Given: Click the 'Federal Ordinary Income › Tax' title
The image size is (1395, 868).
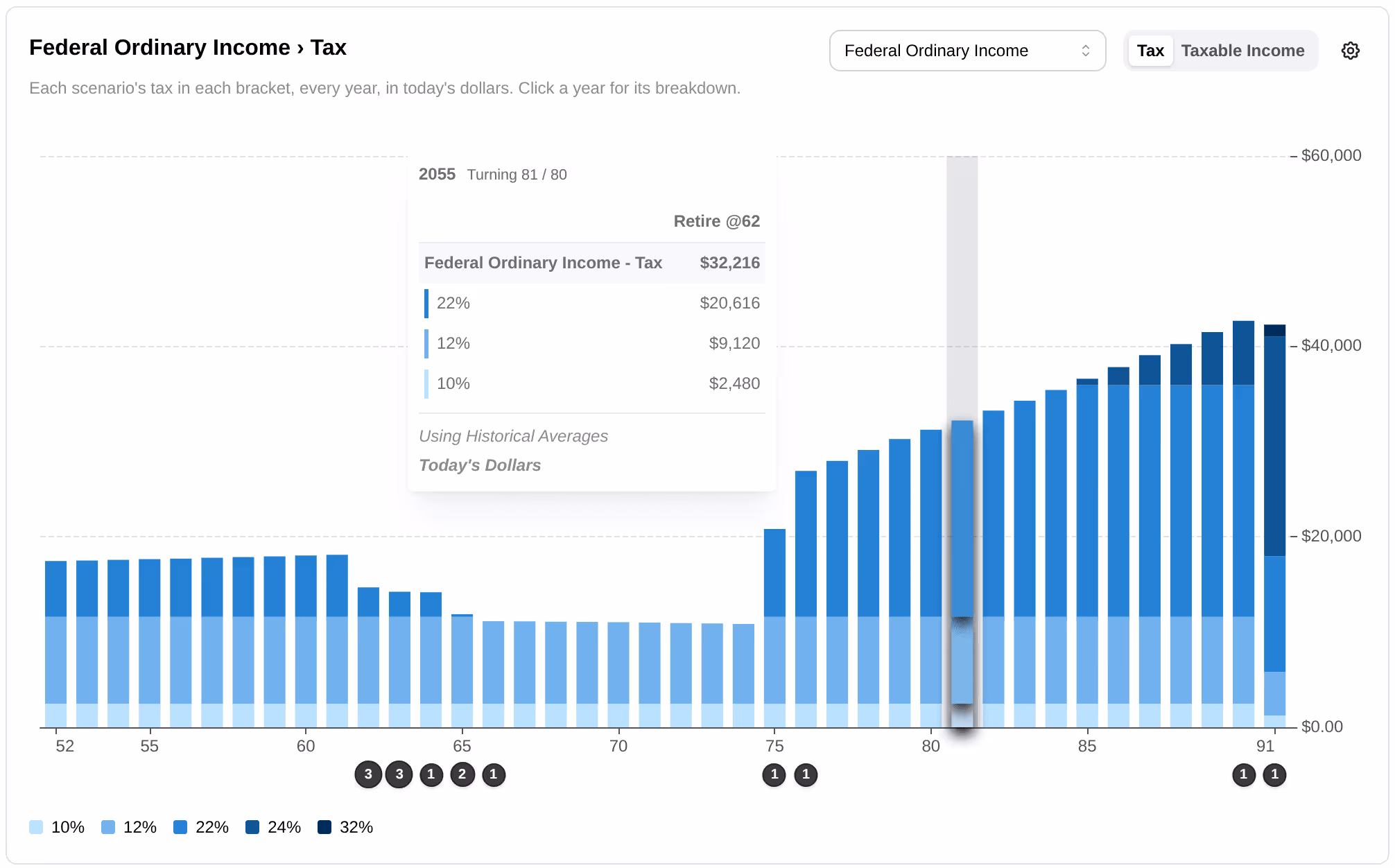Looking at the screenshot, I should 188,47.
